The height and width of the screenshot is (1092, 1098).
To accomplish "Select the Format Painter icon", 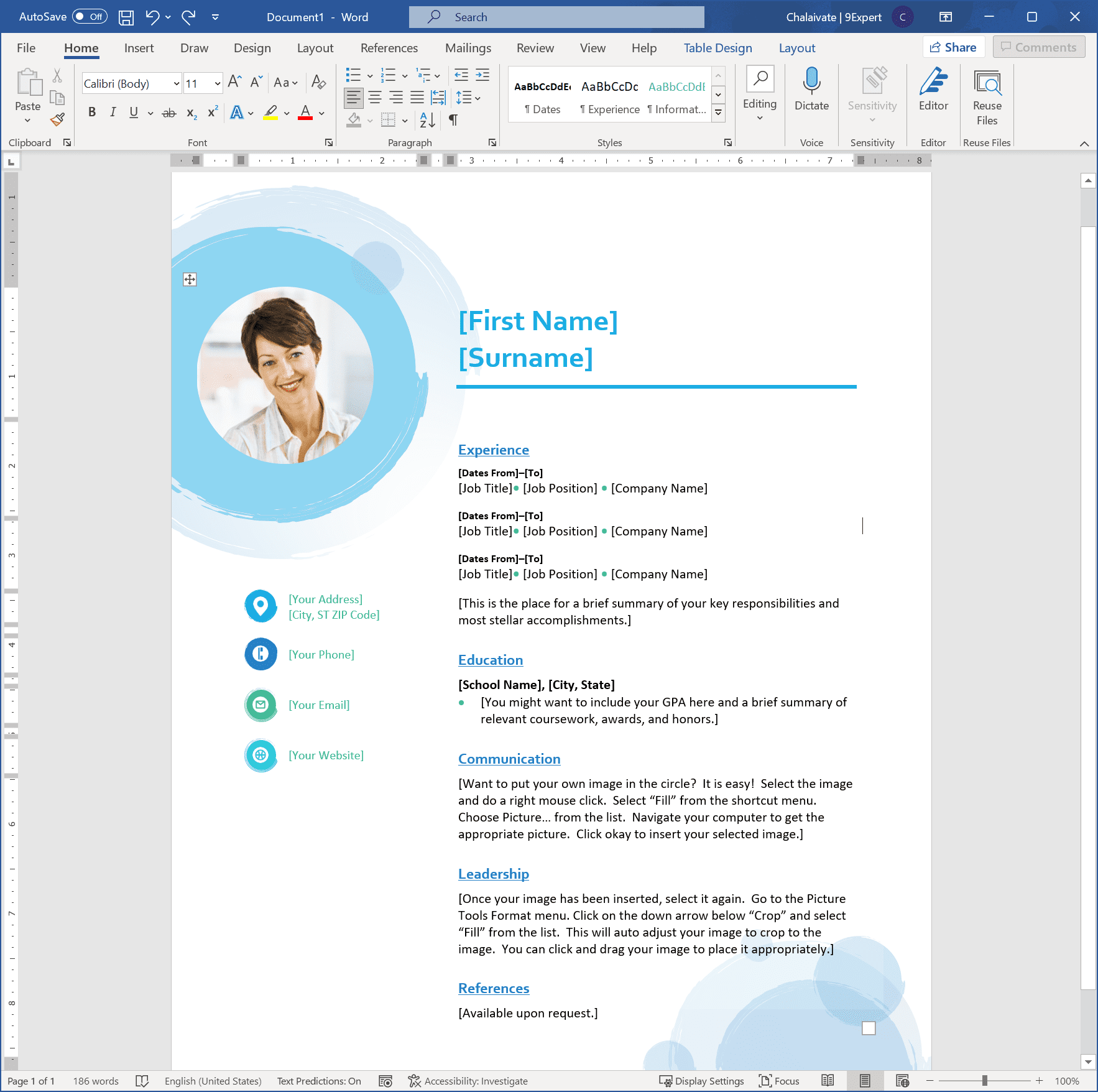I will tap(58, 118).
